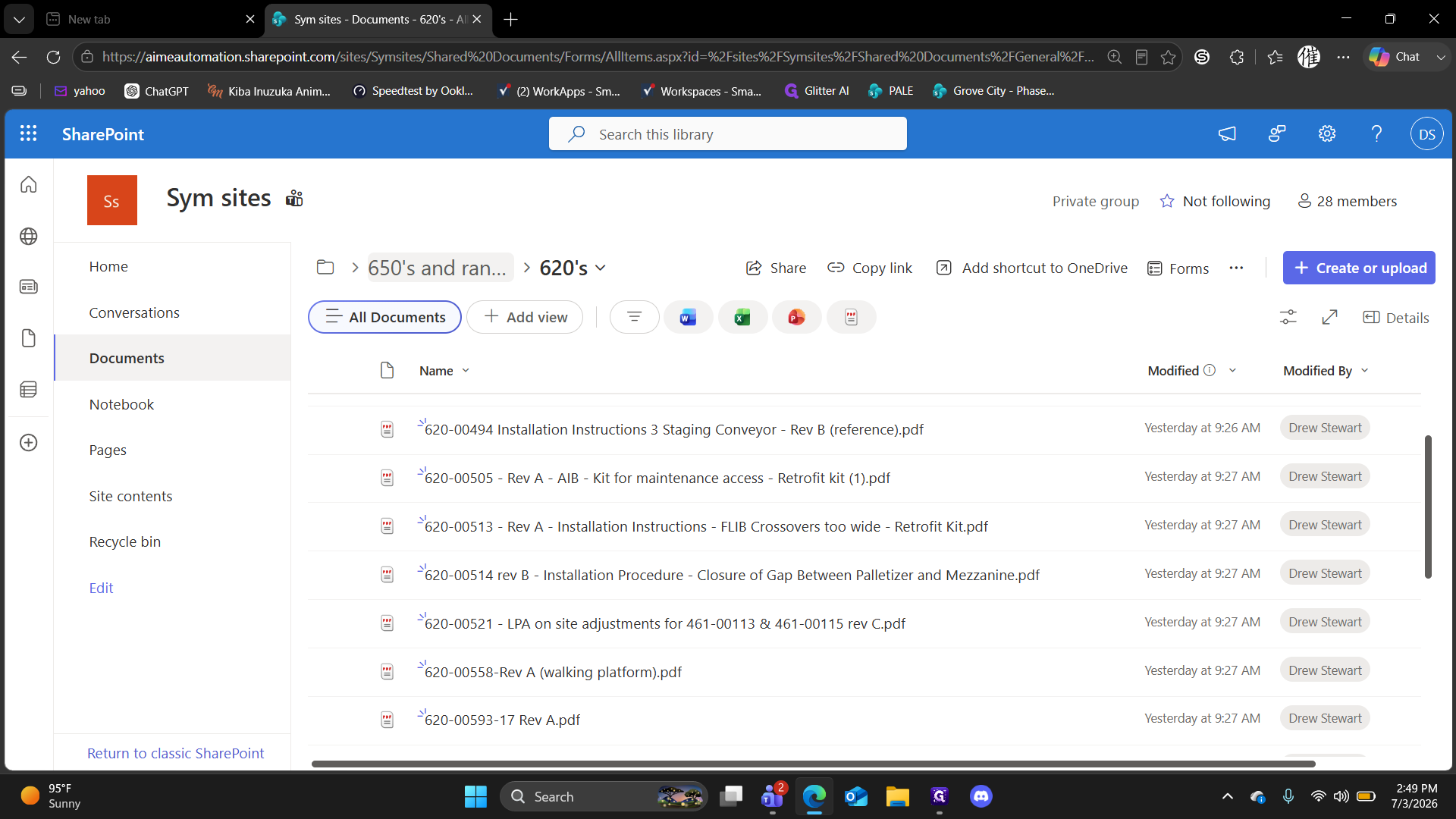Open the filter lines button next to Add view

click(634, 317)
